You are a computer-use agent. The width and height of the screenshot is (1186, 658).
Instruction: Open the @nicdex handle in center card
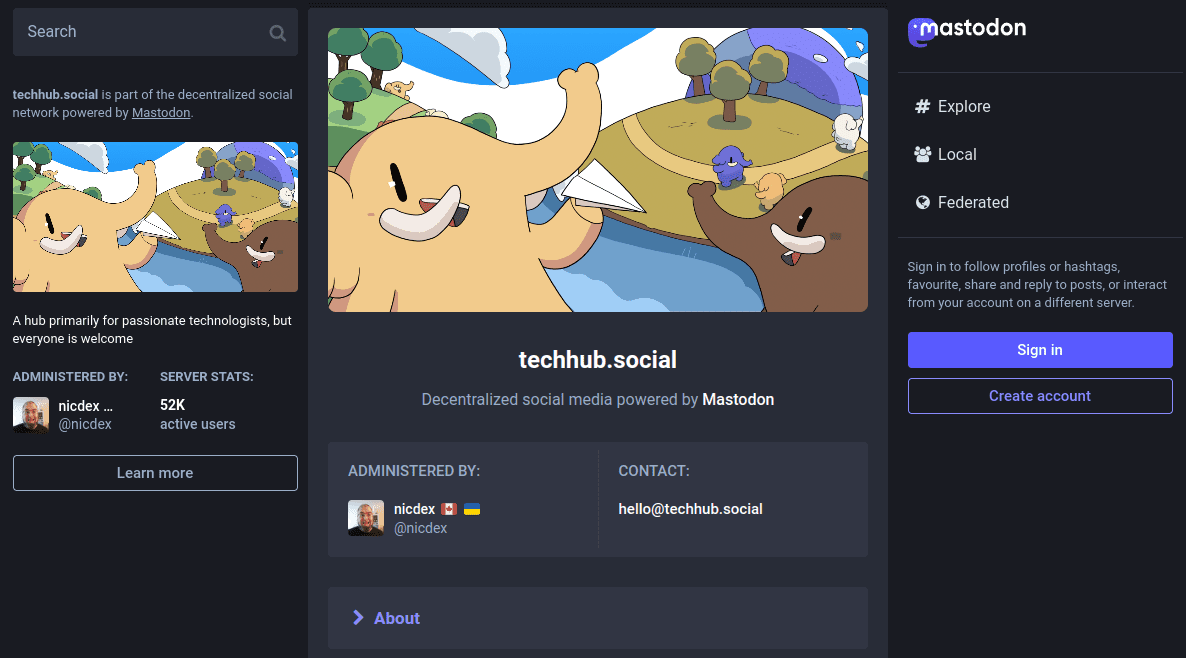pyautogui.click(x=420, y=528)
